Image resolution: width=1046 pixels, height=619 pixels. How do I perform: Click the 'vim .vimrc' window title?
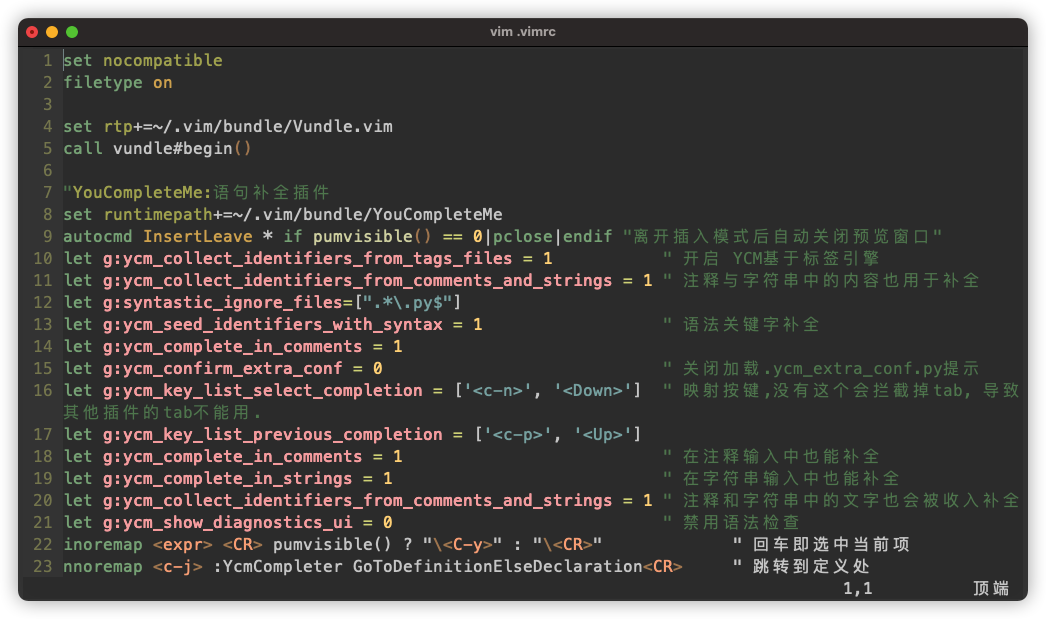pyautogui.click(x=522, y=31)
